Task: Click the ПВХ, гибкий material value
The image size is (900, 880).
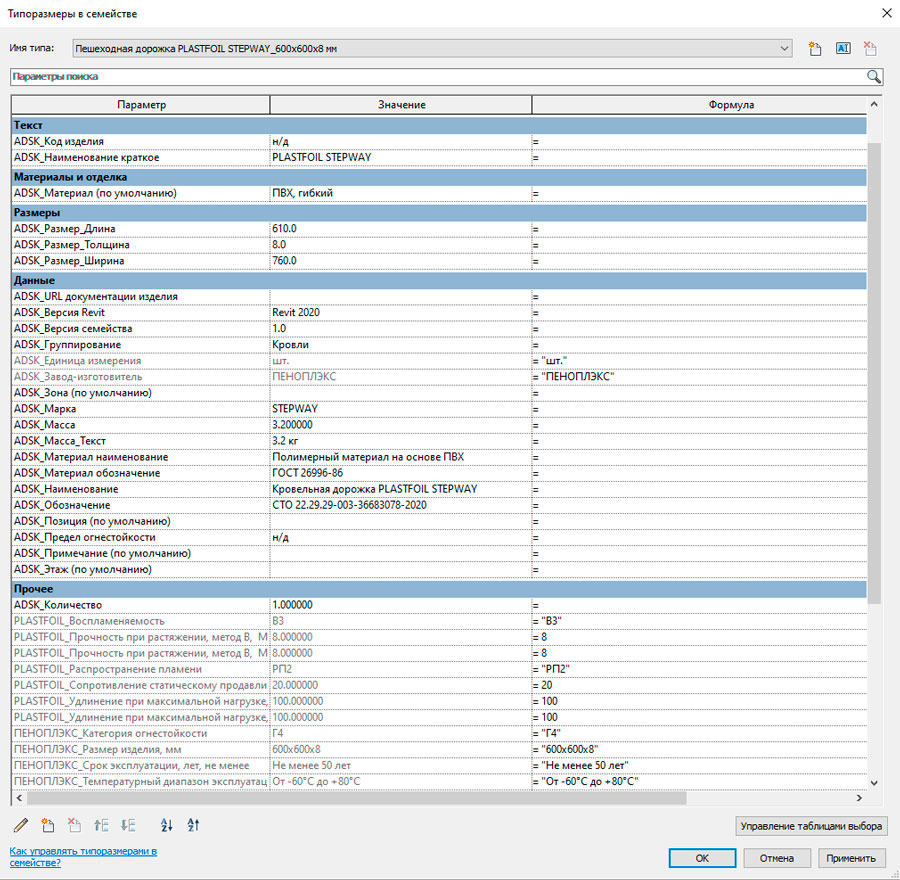Action: (302, 193)
